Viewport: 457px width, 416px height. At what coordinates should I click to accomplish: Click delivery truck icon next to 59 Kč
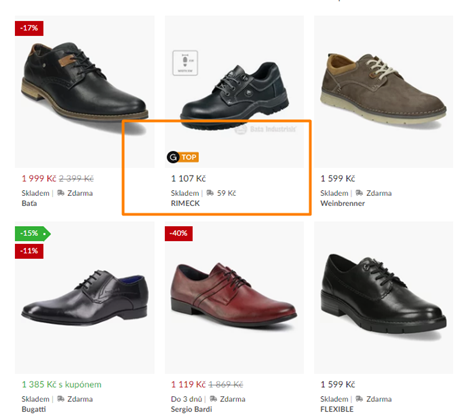(210, 193)
